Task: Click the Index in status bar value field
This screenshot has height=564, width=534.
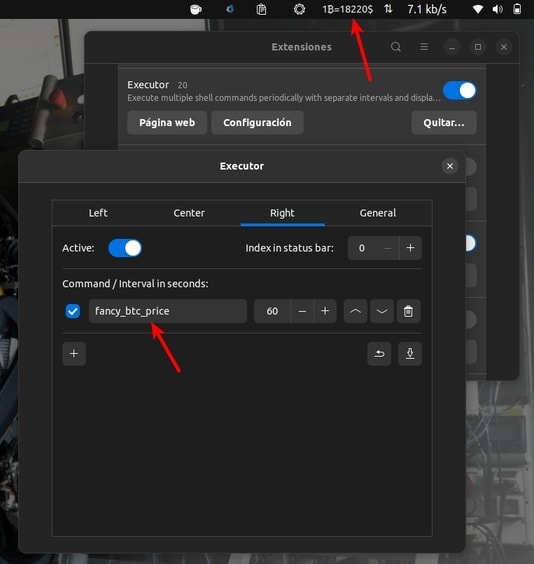Action: 362,248
